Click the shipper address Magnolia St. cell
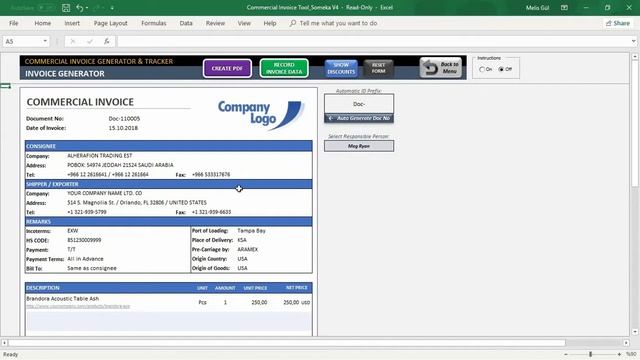Viewport: 640px width, 360px height. pyautogui.click(x=137, y=203)
